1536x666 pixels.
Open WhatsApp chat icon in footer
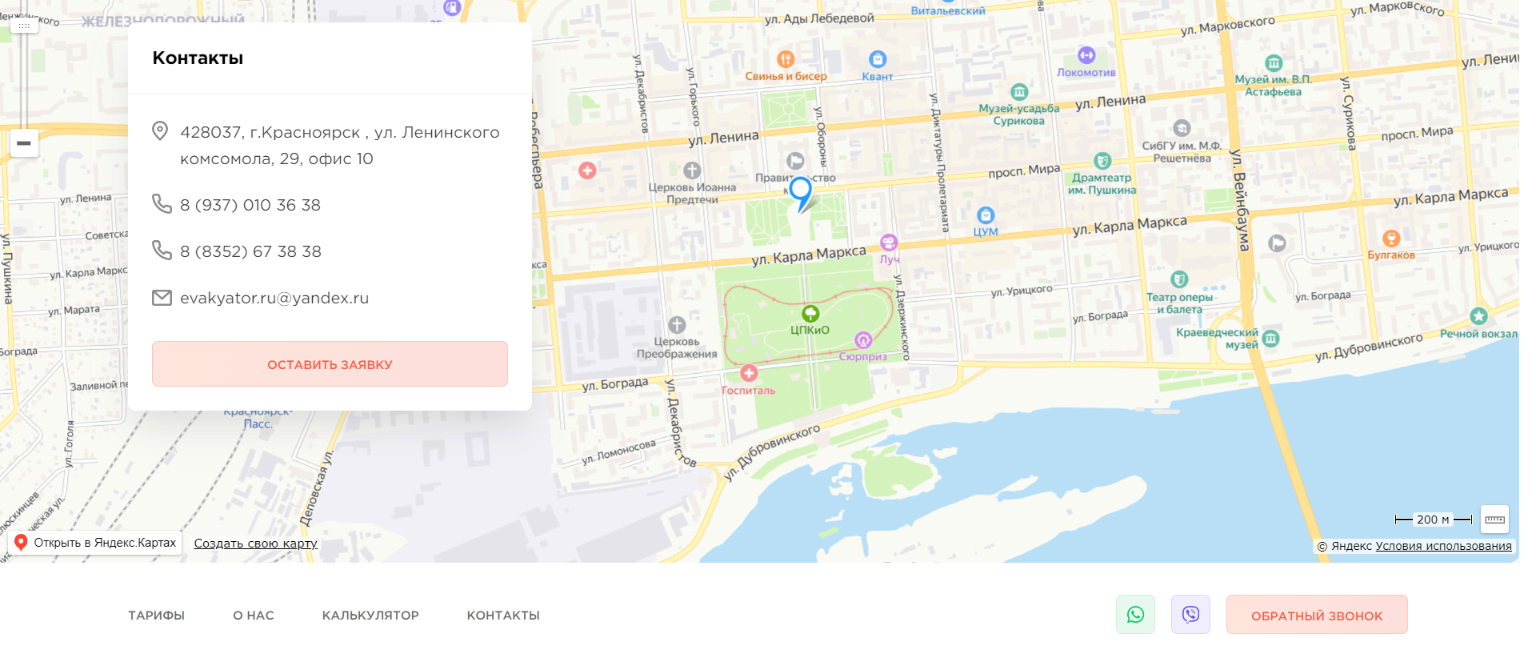pos(1135,615)
